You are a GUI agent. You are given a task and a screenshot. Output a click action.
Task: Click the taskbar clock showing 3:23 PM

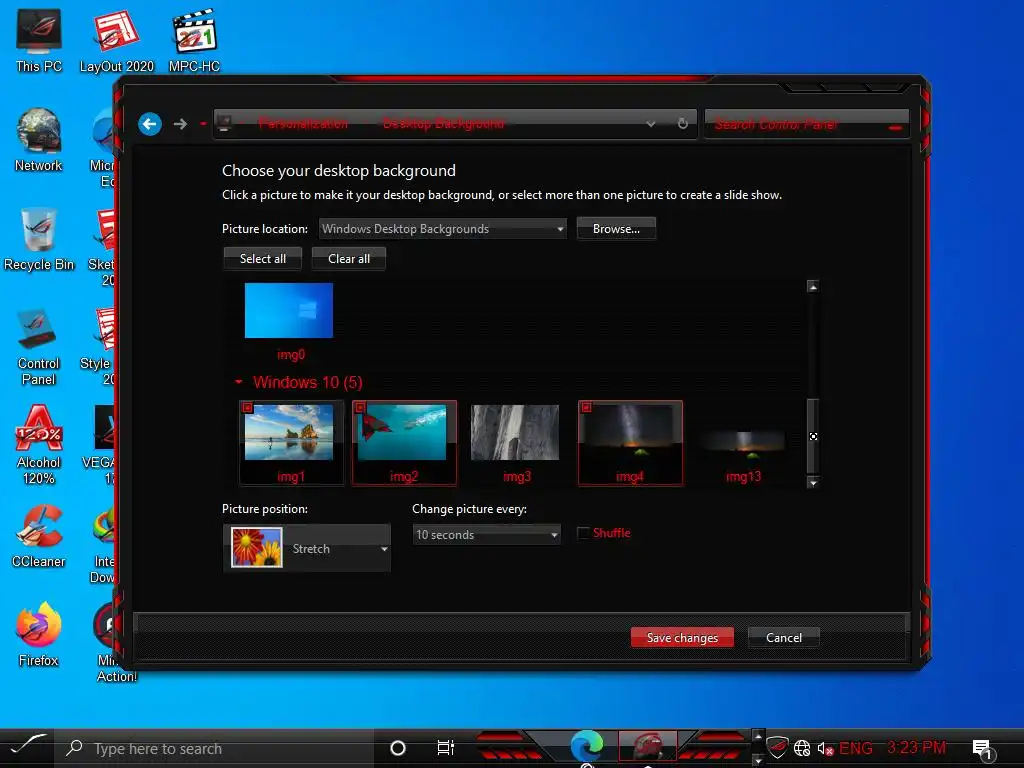pos(916,747)
